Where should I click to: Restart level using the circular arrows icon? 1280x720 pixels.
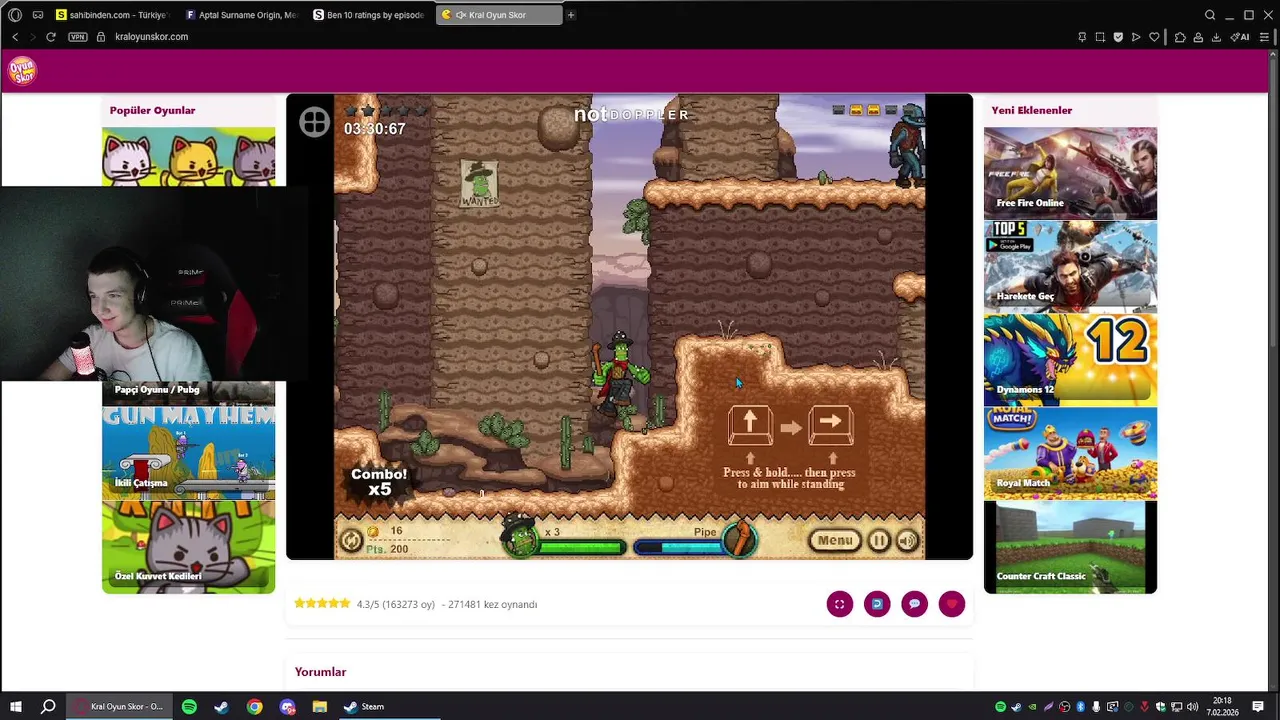point(351,540)
